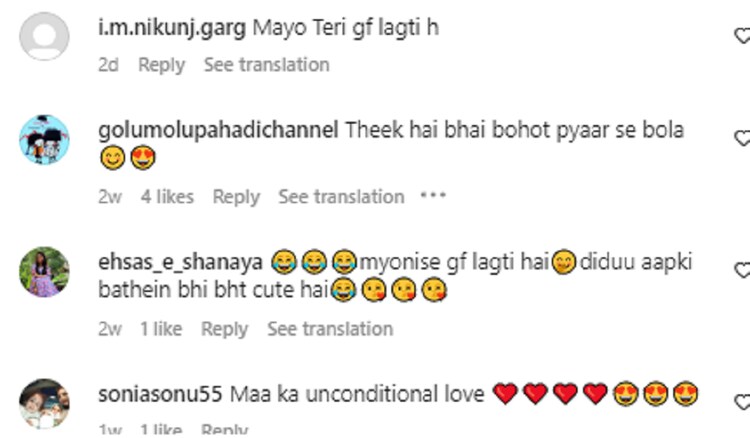The width and height of the screenshot is (750, 438).
Task: Go to the ehsas_e_shanaya username link
Action: [180, 262]
